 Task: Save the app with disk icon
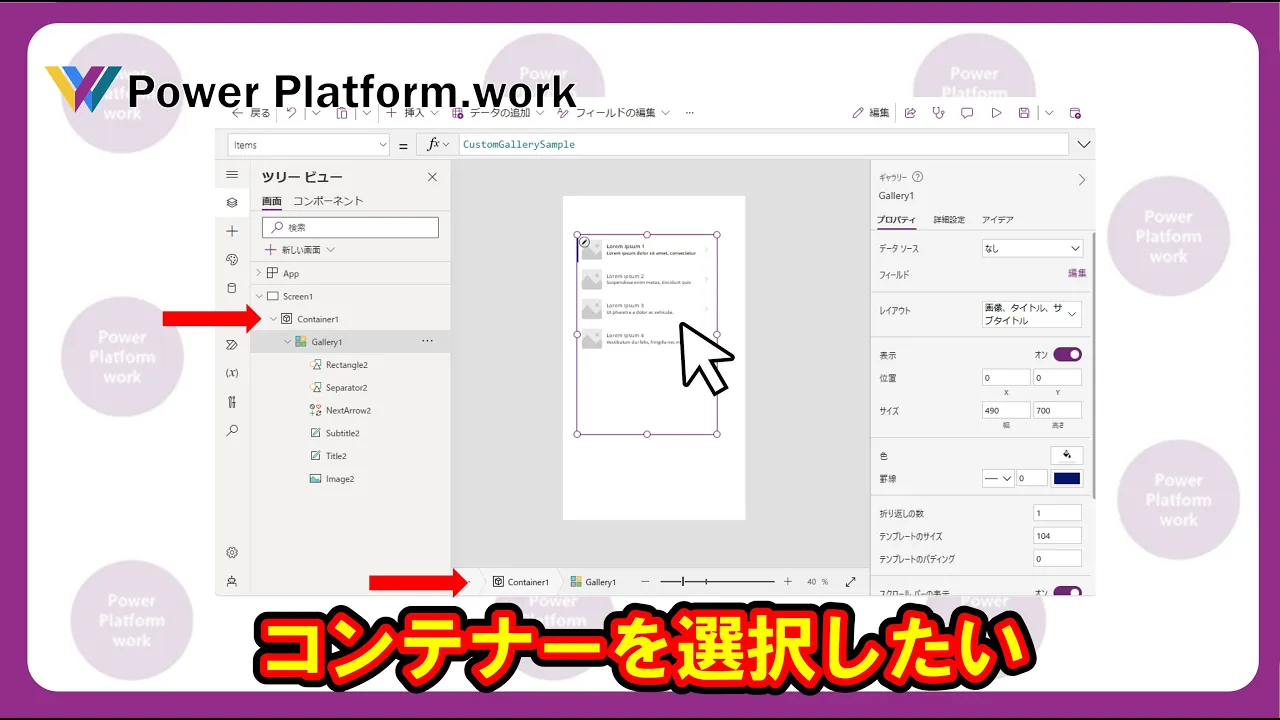1024,113
